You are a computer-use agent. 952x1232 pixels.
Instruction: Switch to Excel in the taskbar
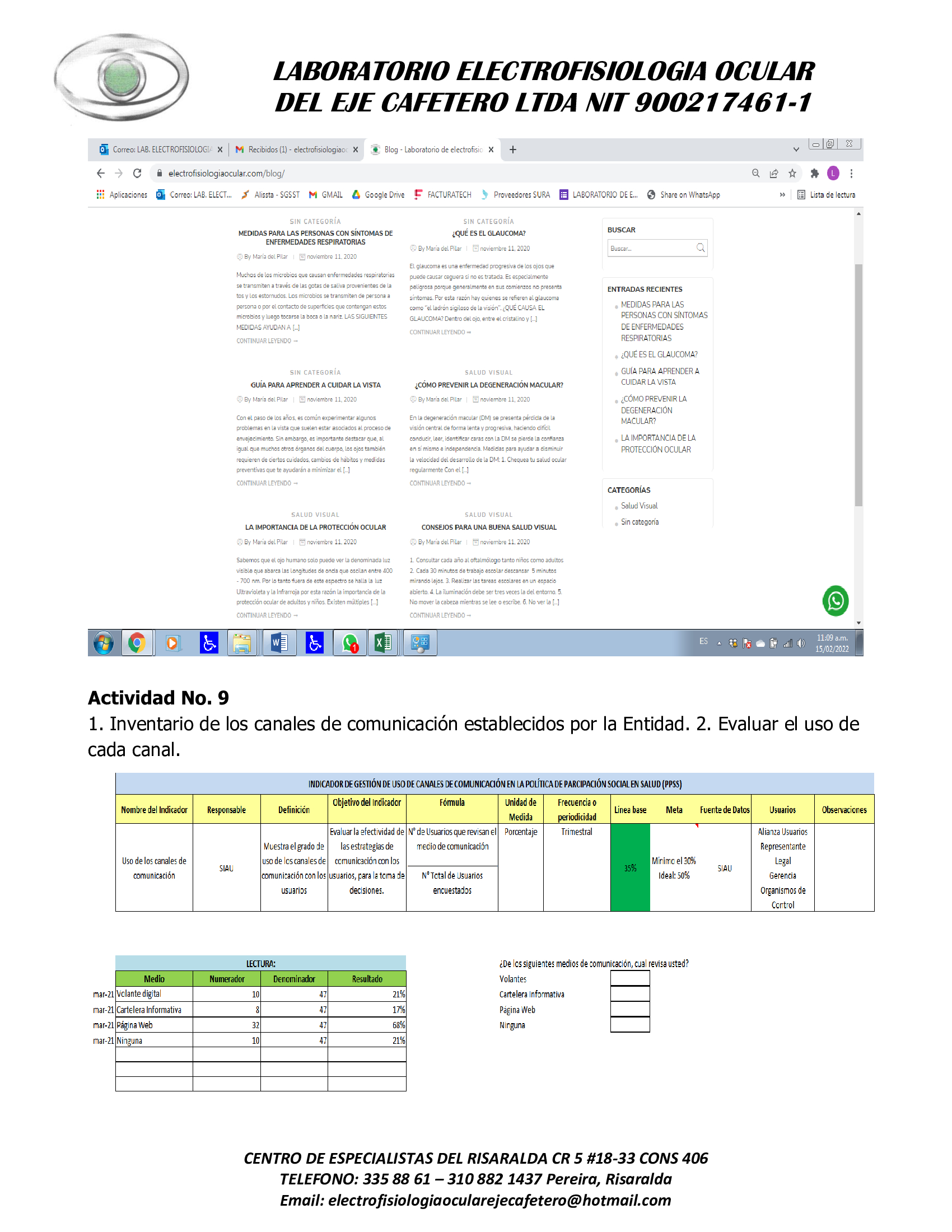pyautogui.click(x=384, y=643)
